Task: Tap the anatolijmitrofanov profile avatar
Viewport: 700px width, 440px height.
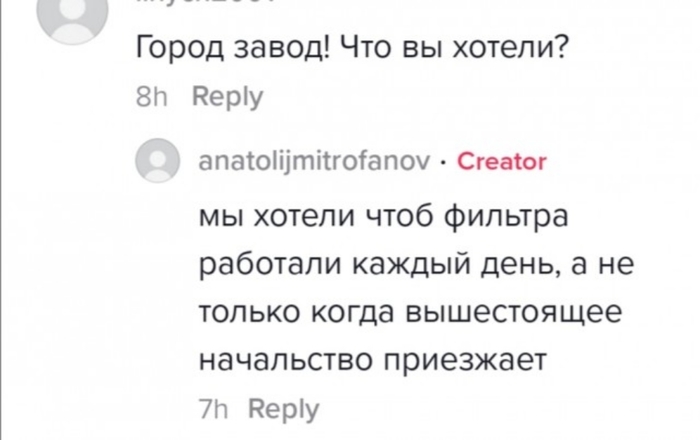Action: click(157, 161)
